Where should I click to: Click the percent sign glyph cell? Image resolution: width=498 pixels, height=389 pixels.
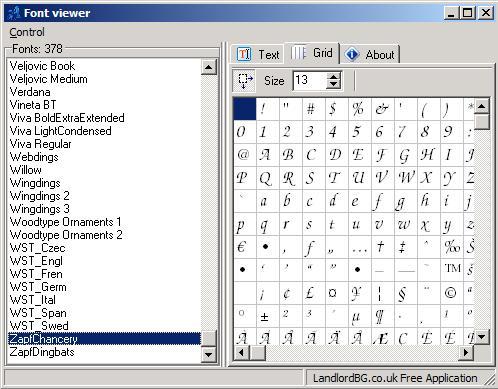coord(360,109)
